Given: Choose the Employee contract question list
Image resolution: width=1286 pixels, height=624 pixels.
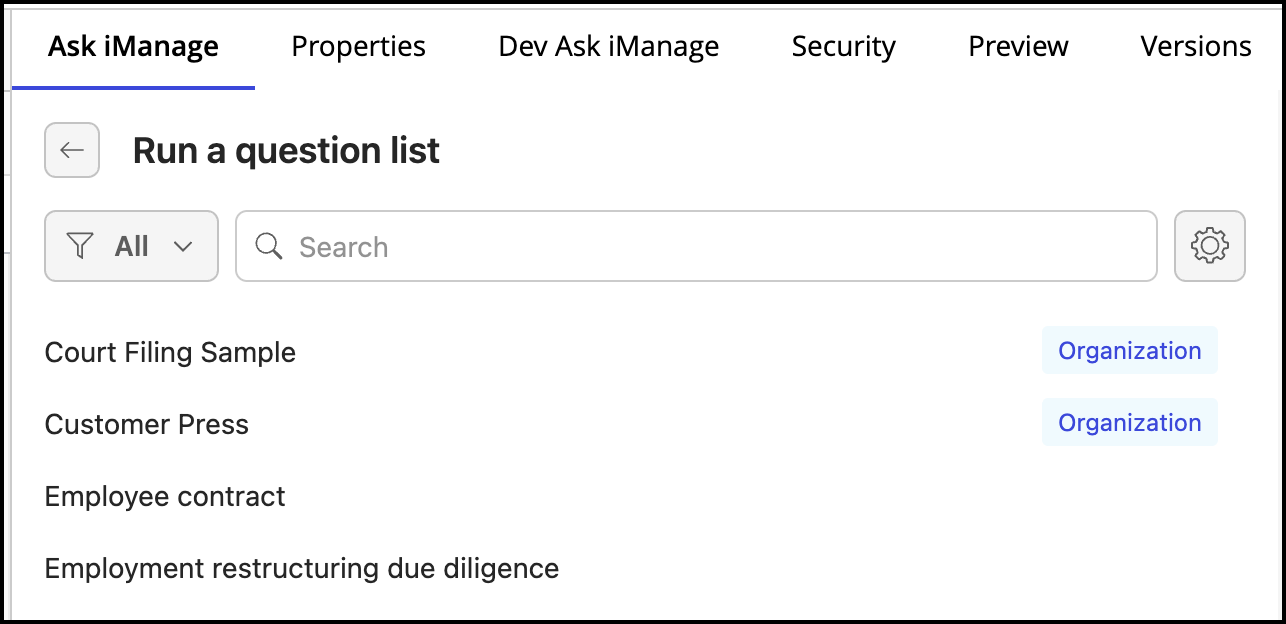Looking at the screenshot, I should coord(165,496).
